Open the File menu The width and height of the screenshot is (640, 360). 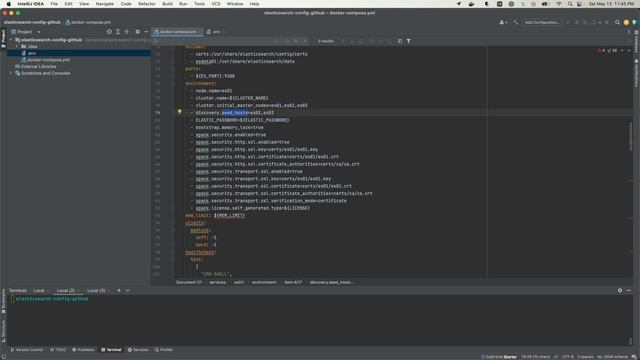(x=54, y=4)
